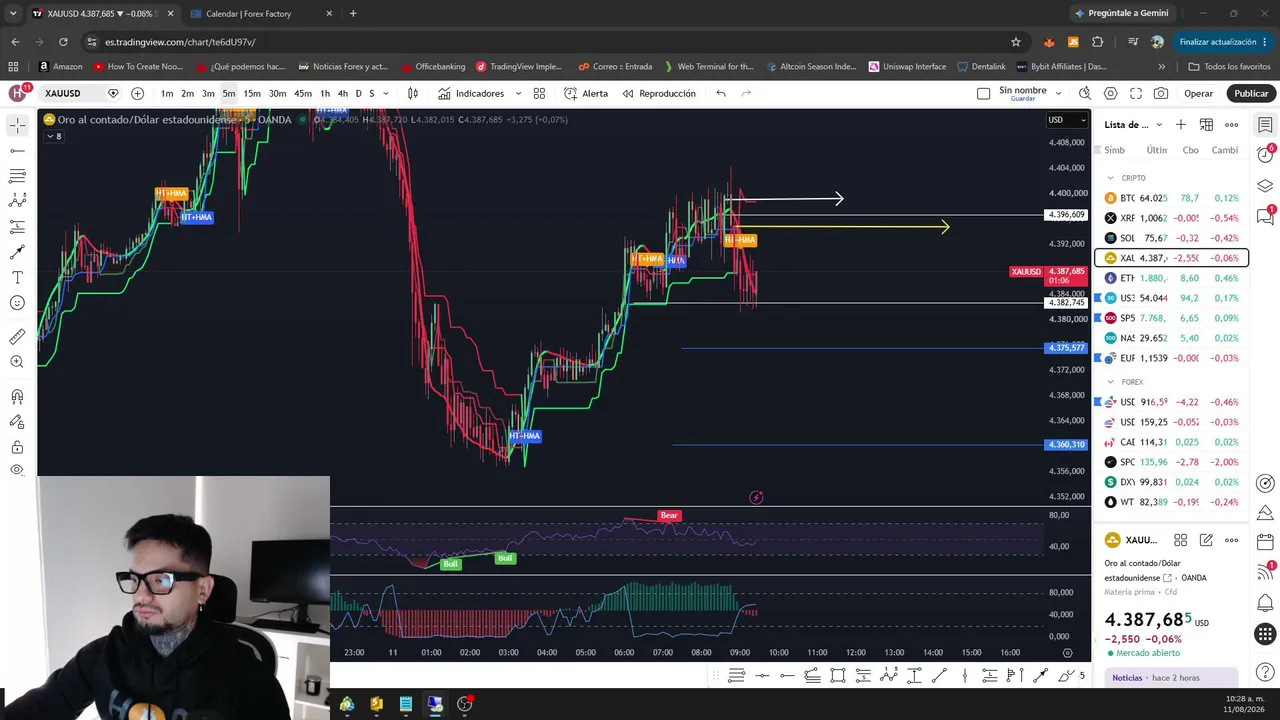Select the ruler measure tool

pyautogui.click(x=17, y=337)
